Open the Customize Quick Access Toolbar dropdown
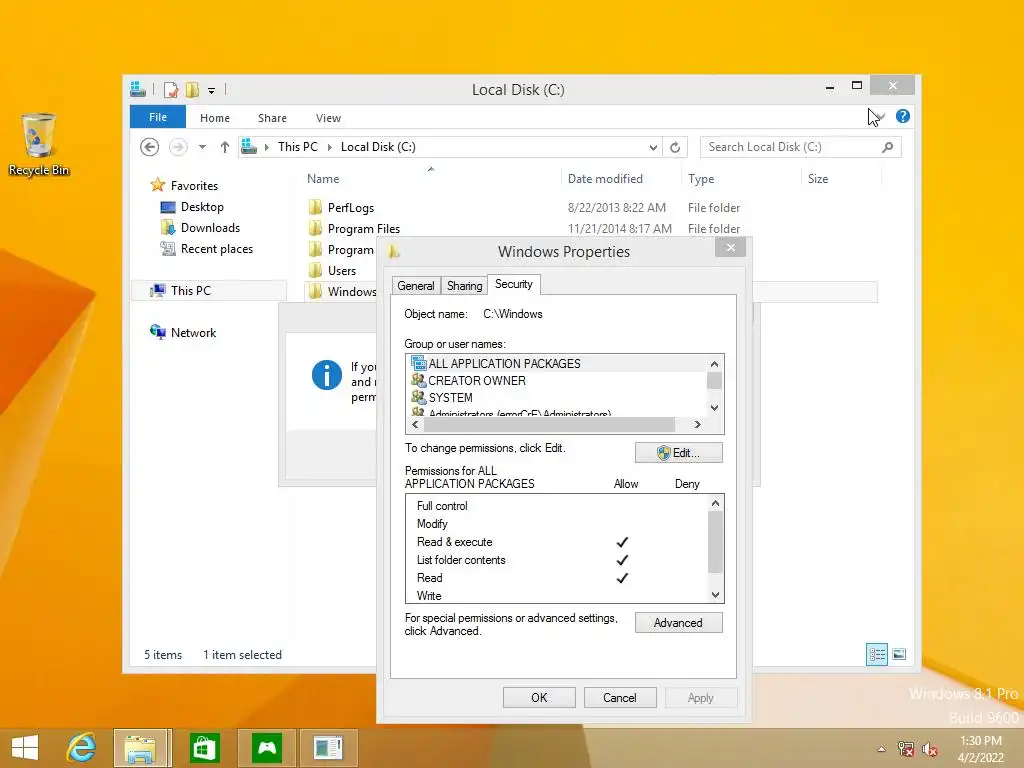The width and height of the screenshot is (1024, 768). click(211, 91)
